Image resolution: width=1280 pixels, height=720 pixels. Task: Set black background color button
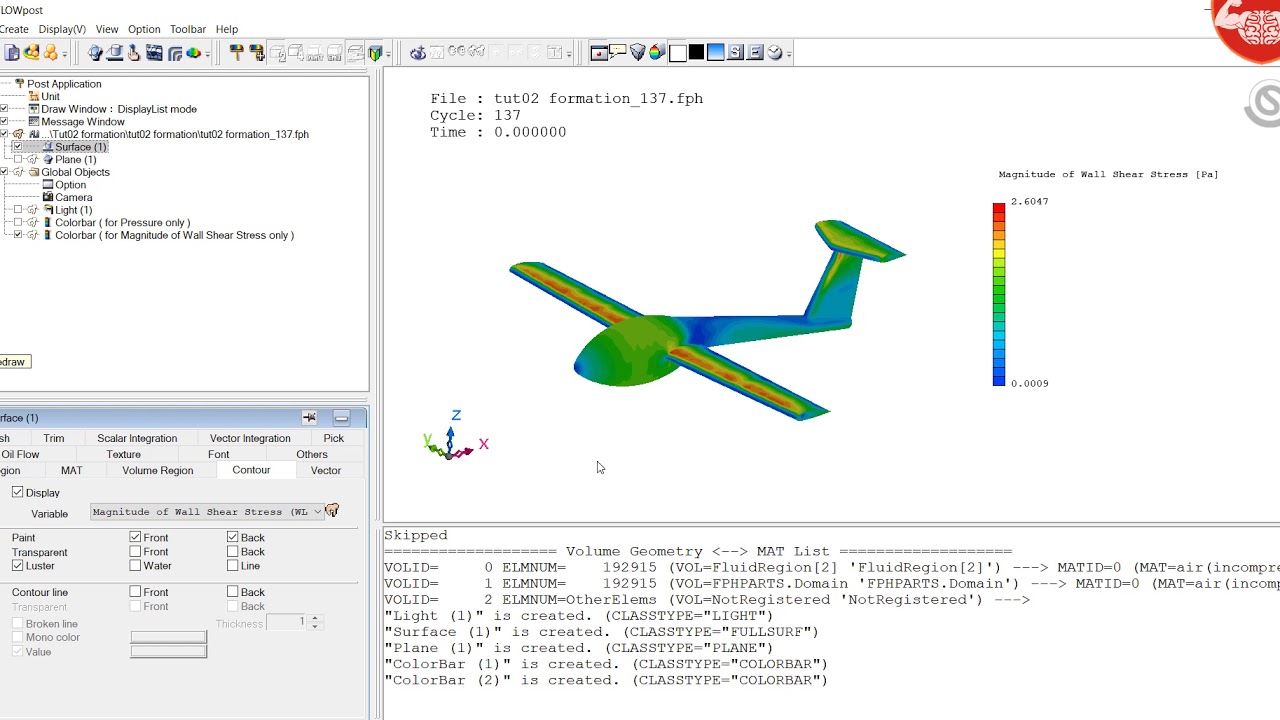point(696,53)
